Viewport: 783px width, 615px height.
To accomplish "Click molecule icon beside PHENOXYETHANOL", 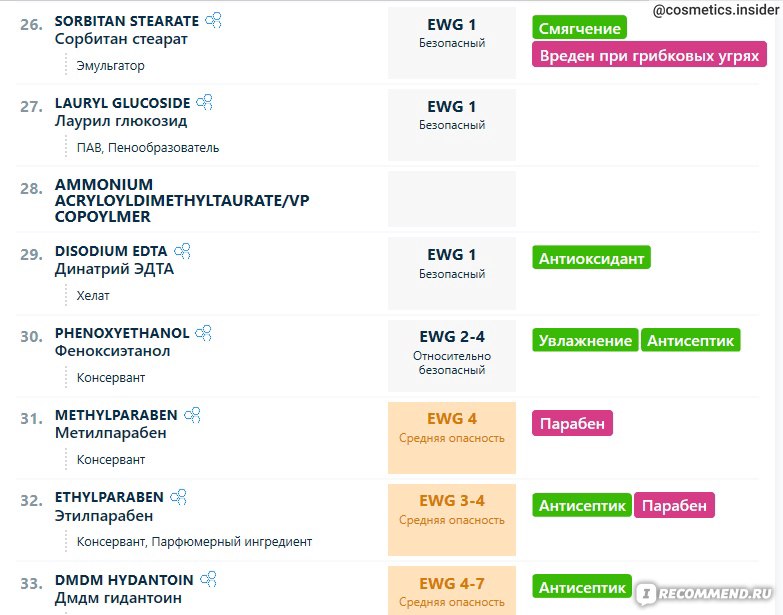I will [203, 332].
